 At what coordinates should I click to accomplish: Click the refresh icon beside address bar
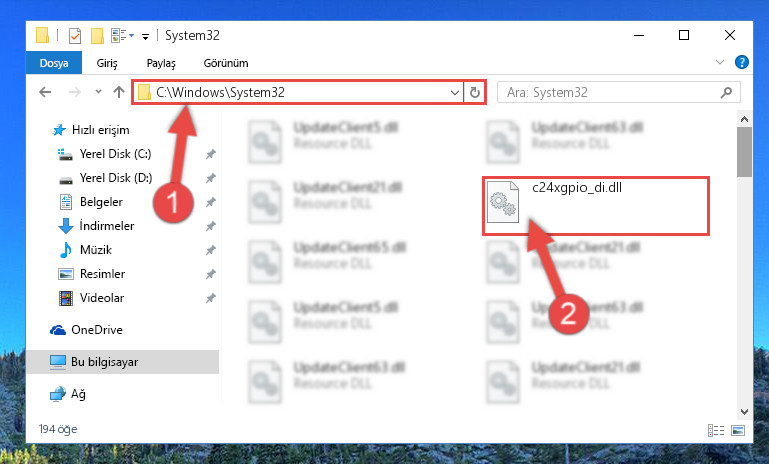(x=474, y=92)
